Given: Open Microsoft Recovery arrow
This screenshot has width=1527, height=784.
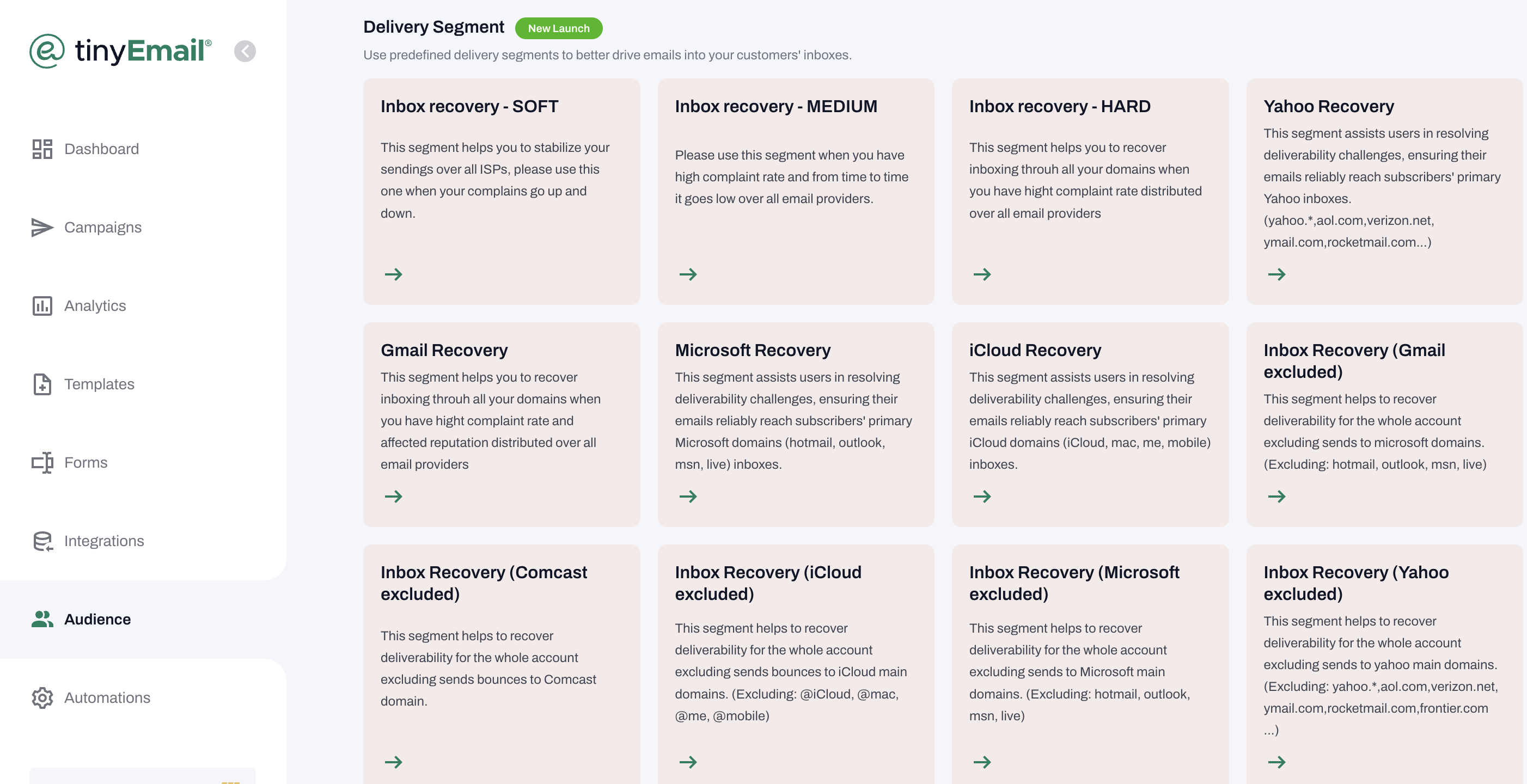Looking at the screenshot, I should pyautogui.click(x=688, y=497).
